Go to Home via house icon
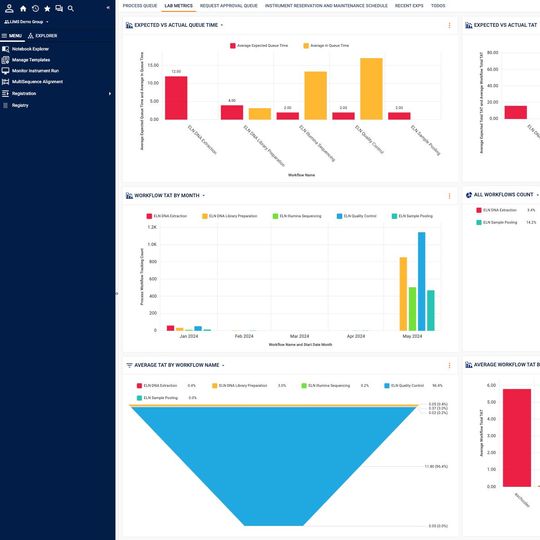 click(23, 9)
